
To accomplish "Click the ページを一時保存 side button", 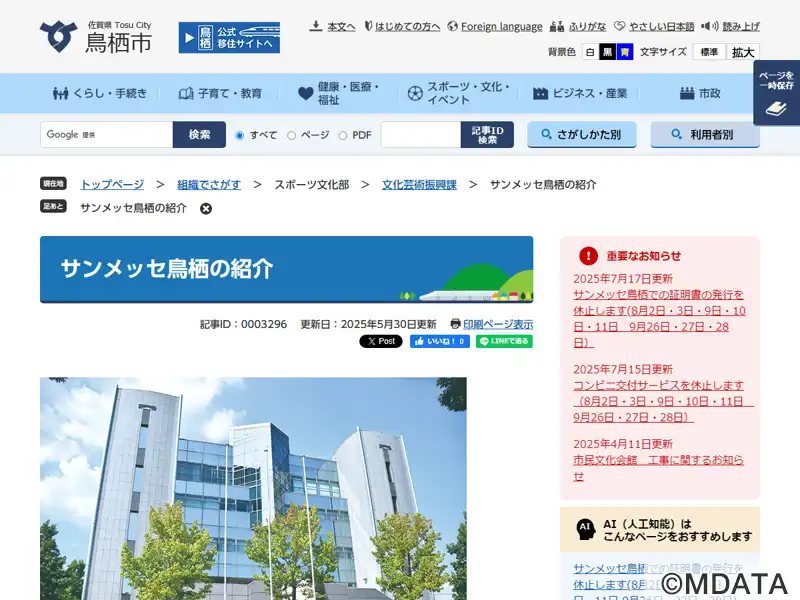I will pyautogui.click(x=777, y=93).
